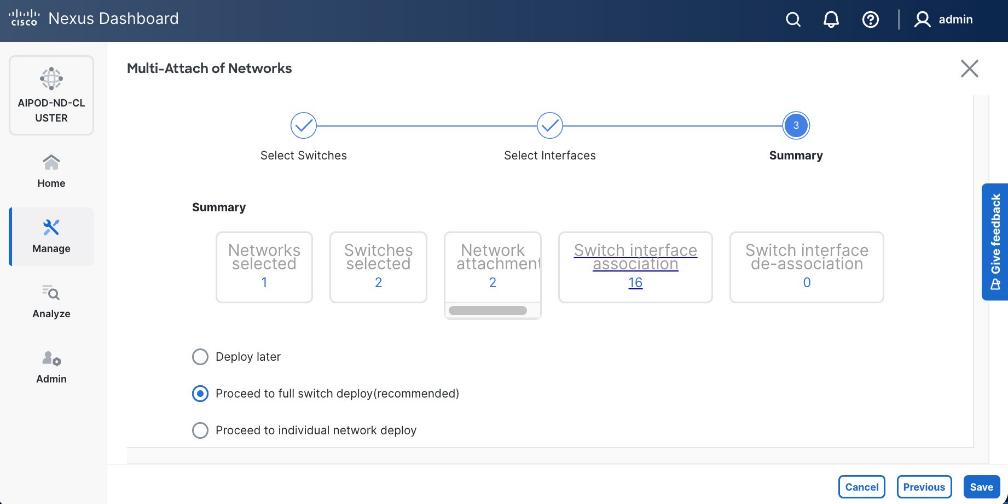The image size is (1008, 504).
Task: Click the bold Summary section heading
Action: [x=219, y=207]
